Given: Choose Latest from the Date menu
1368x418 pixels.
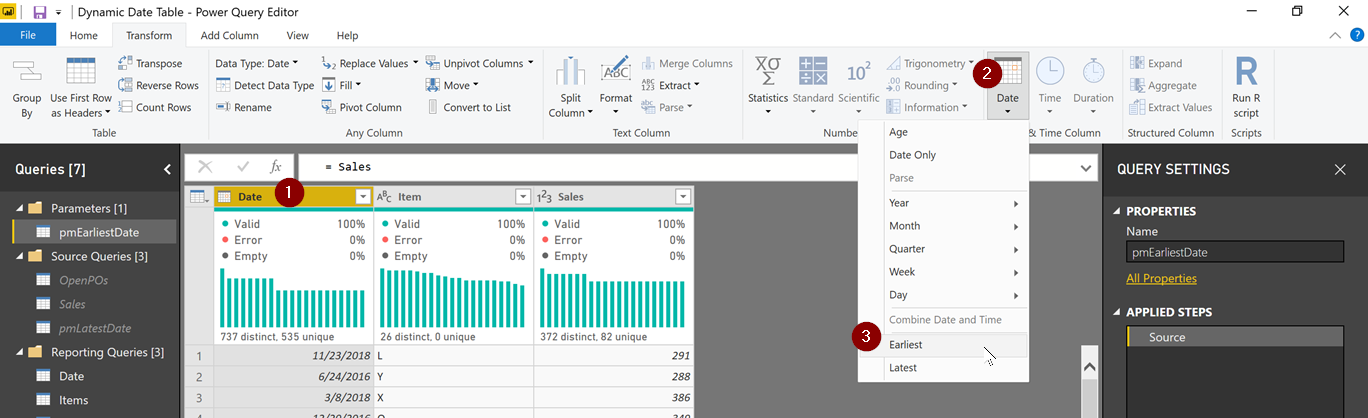Looking at the screenshot, I should 943,368.
